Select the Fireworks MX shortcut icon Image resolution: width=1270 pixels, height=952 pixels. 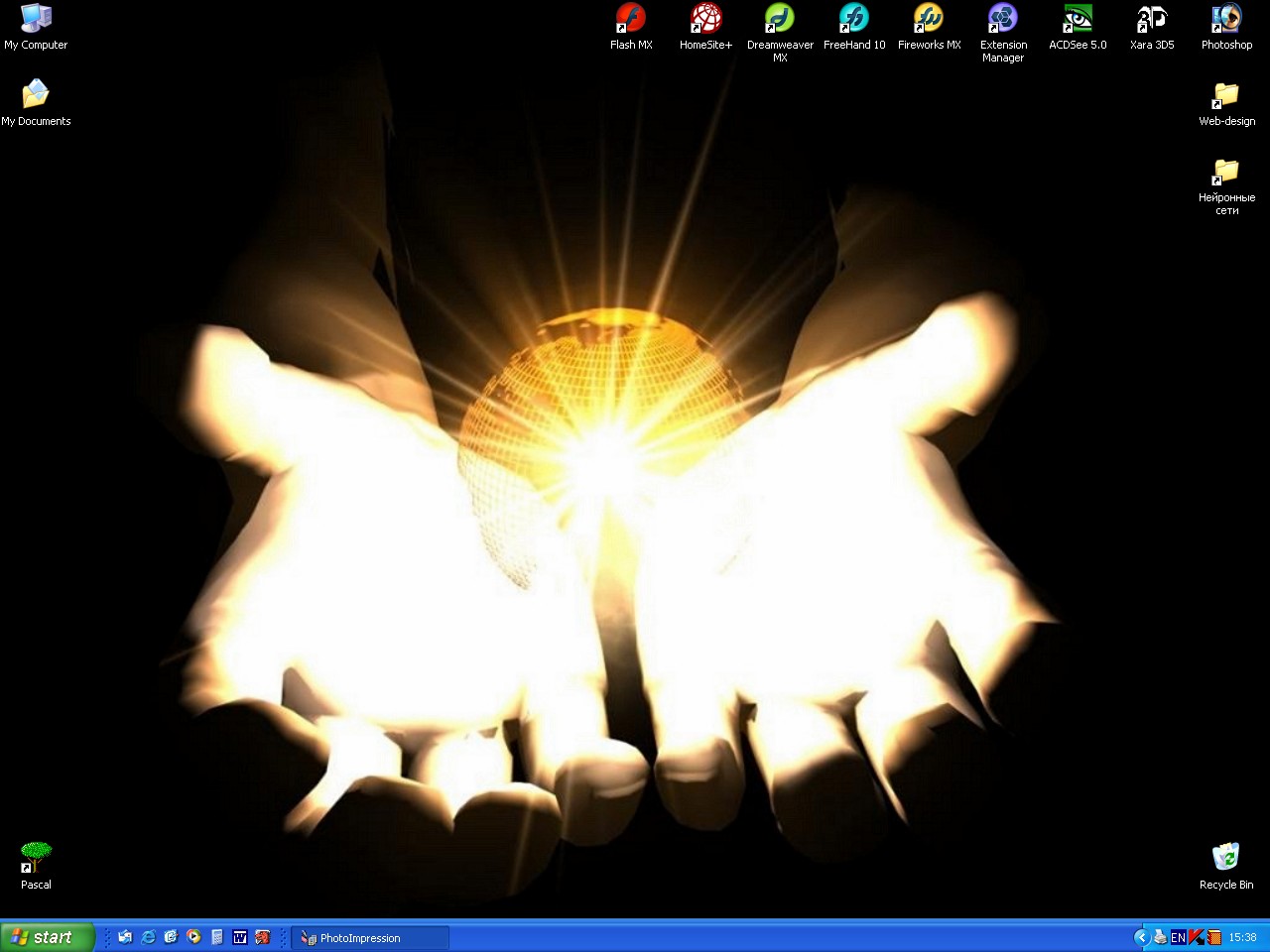click(x=929, y=19)
